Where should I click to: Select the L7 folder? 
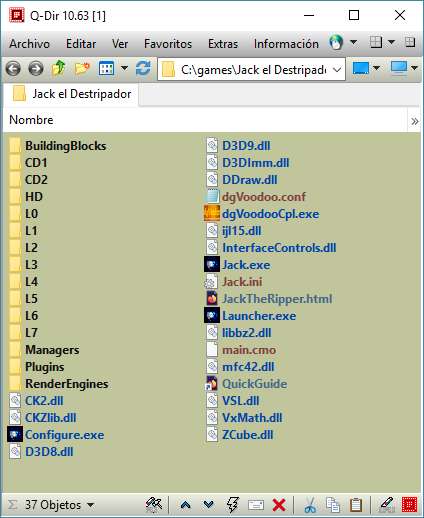click(x=23, y=333)
